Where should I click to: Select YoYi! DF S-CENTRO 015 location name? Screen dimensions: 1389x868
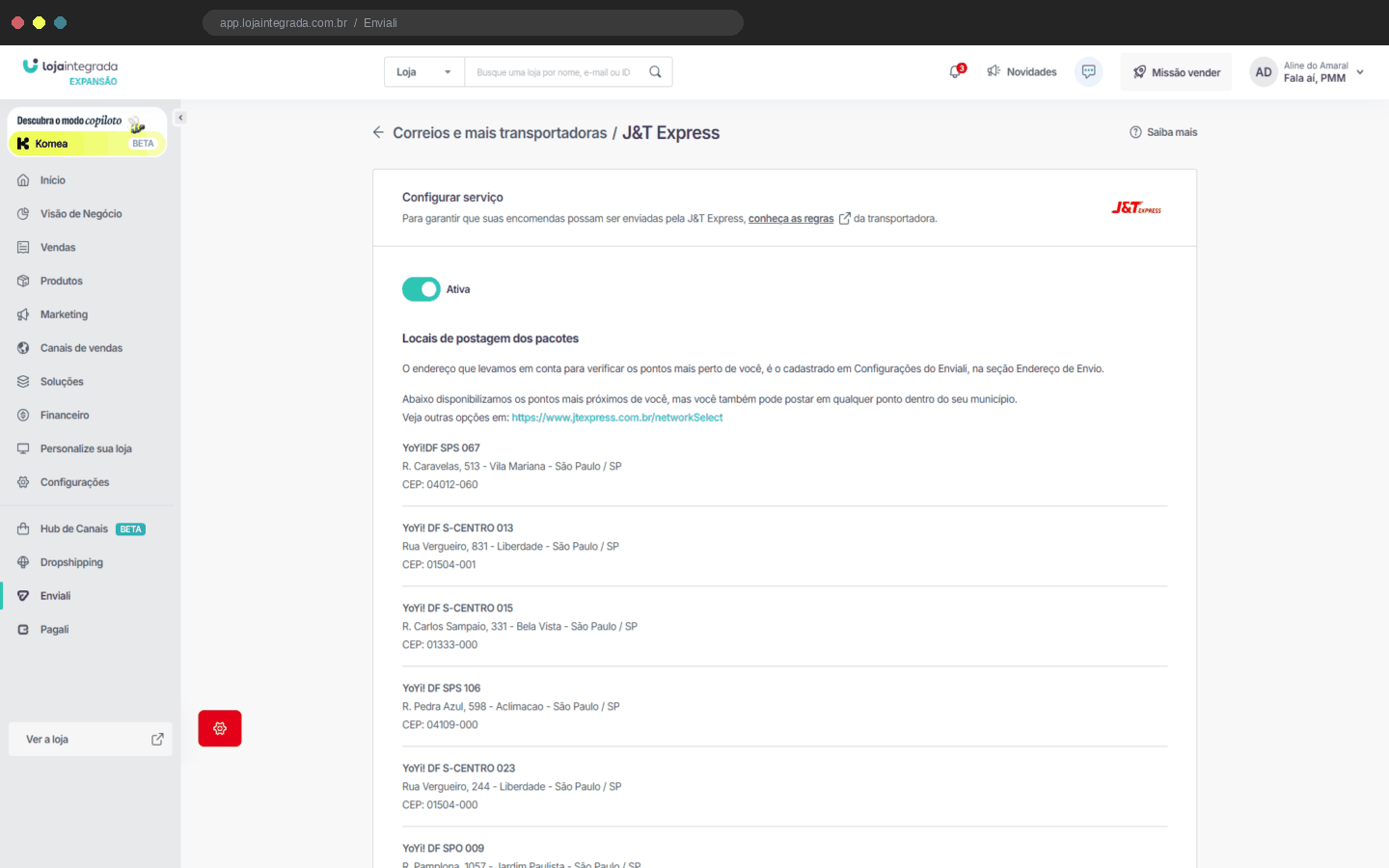tap(457, 608)
